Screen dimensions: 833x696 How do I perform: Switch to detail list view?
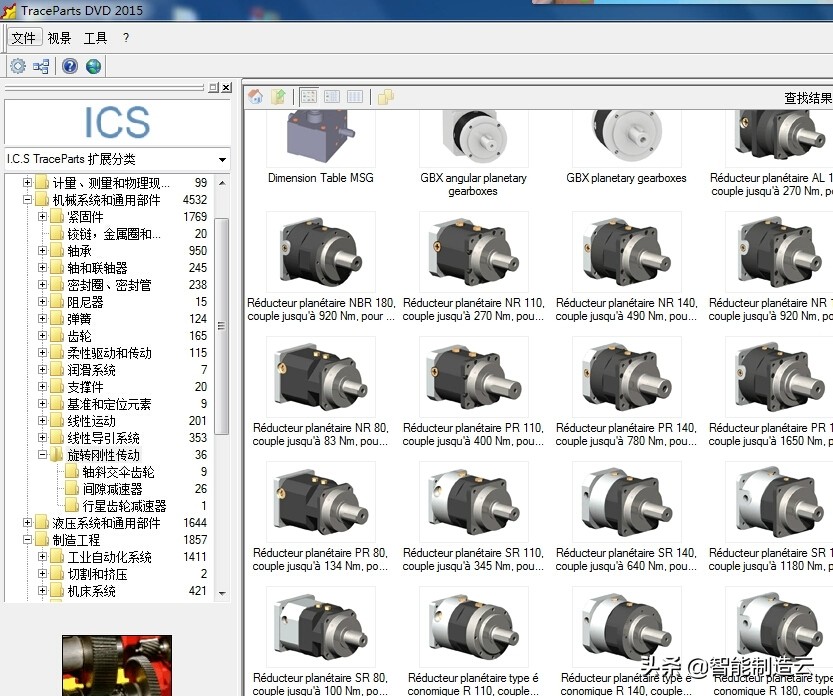click(331, 96)
